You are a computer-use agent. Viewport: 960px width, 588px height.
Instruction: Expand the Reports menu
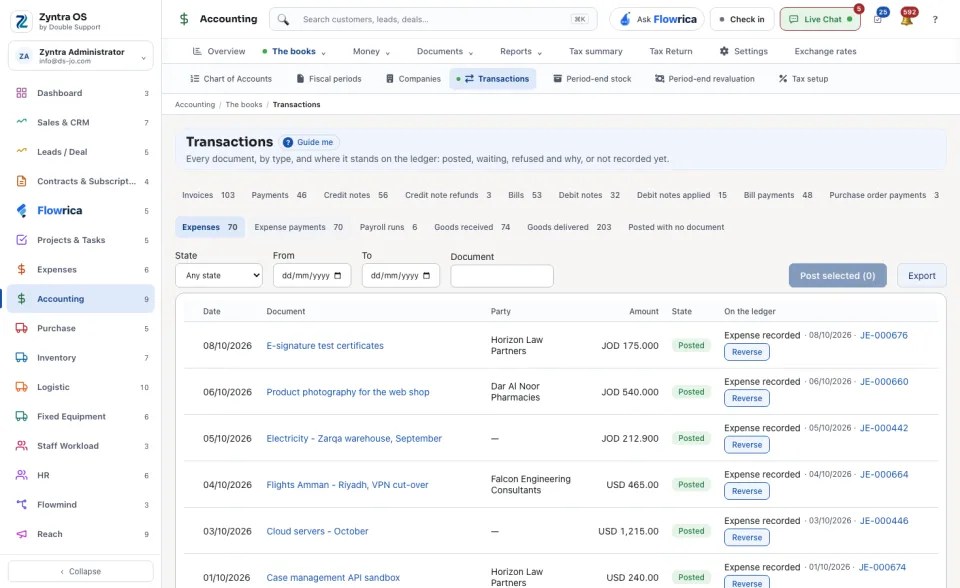point(520,51)
